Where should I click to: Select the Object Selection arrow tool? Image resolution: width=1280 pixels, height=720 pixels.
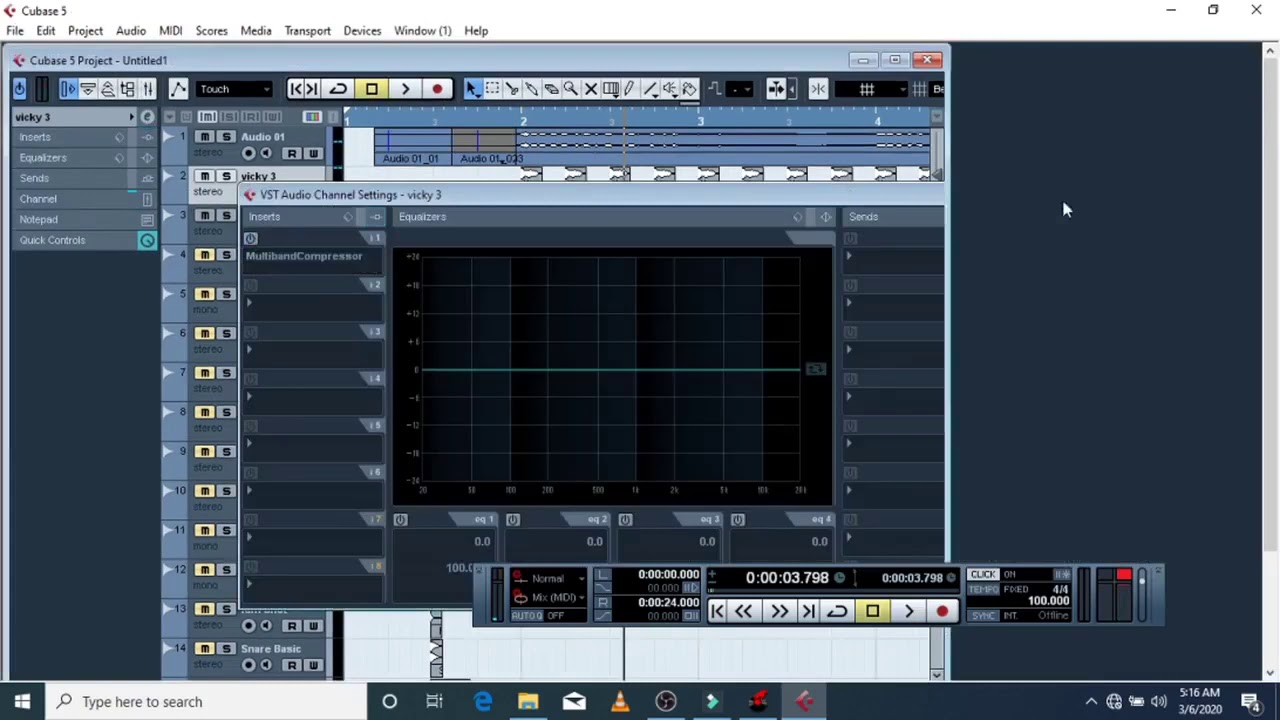[472, 89]
